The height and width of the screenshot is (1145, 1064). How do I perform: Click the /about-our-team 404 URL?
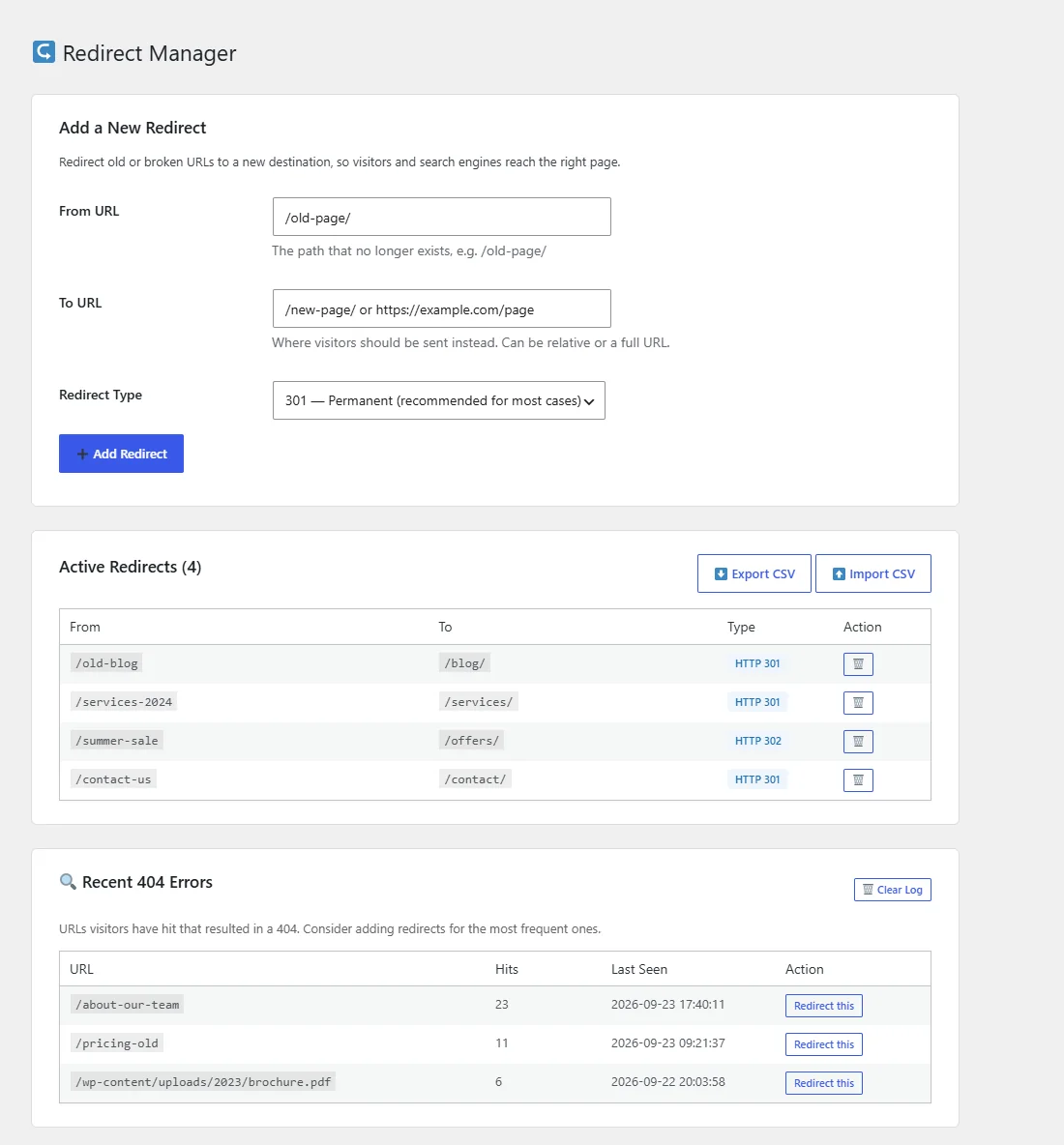(x=127, y=1004)
